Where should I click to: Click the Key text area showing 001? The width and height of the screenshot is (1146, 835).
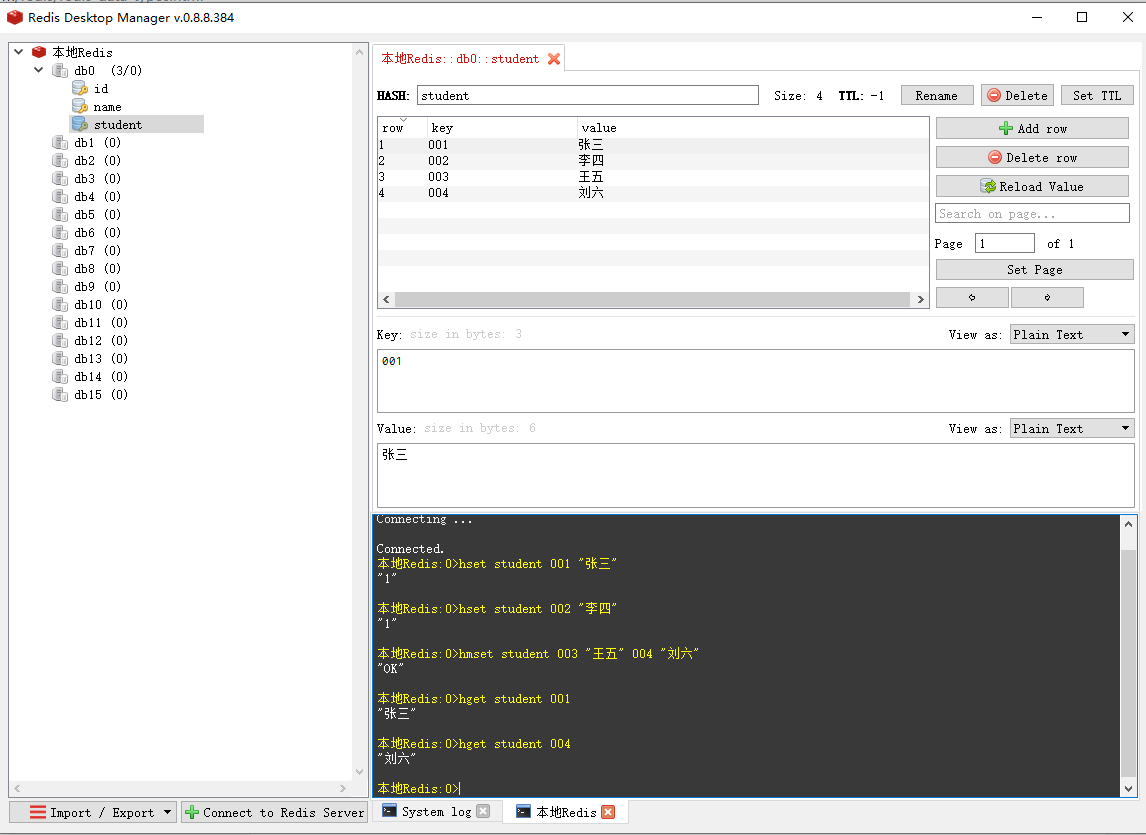point(756,381)
